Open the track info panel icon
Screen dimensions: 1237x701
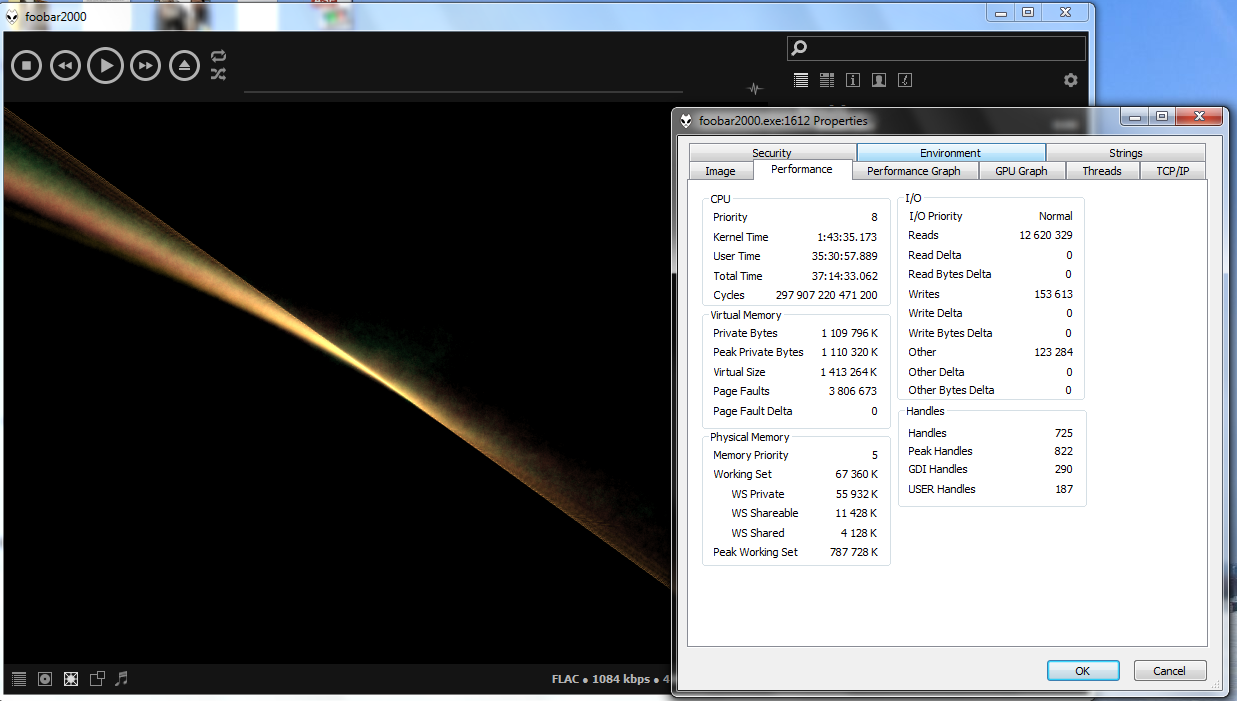point(853,80)
